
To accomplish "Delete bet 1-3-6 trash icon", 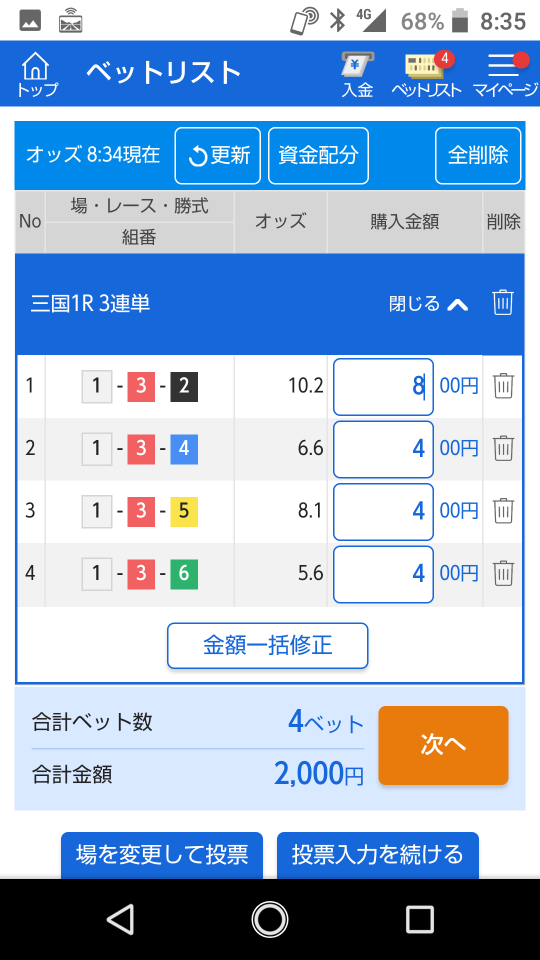I will 503,573.
